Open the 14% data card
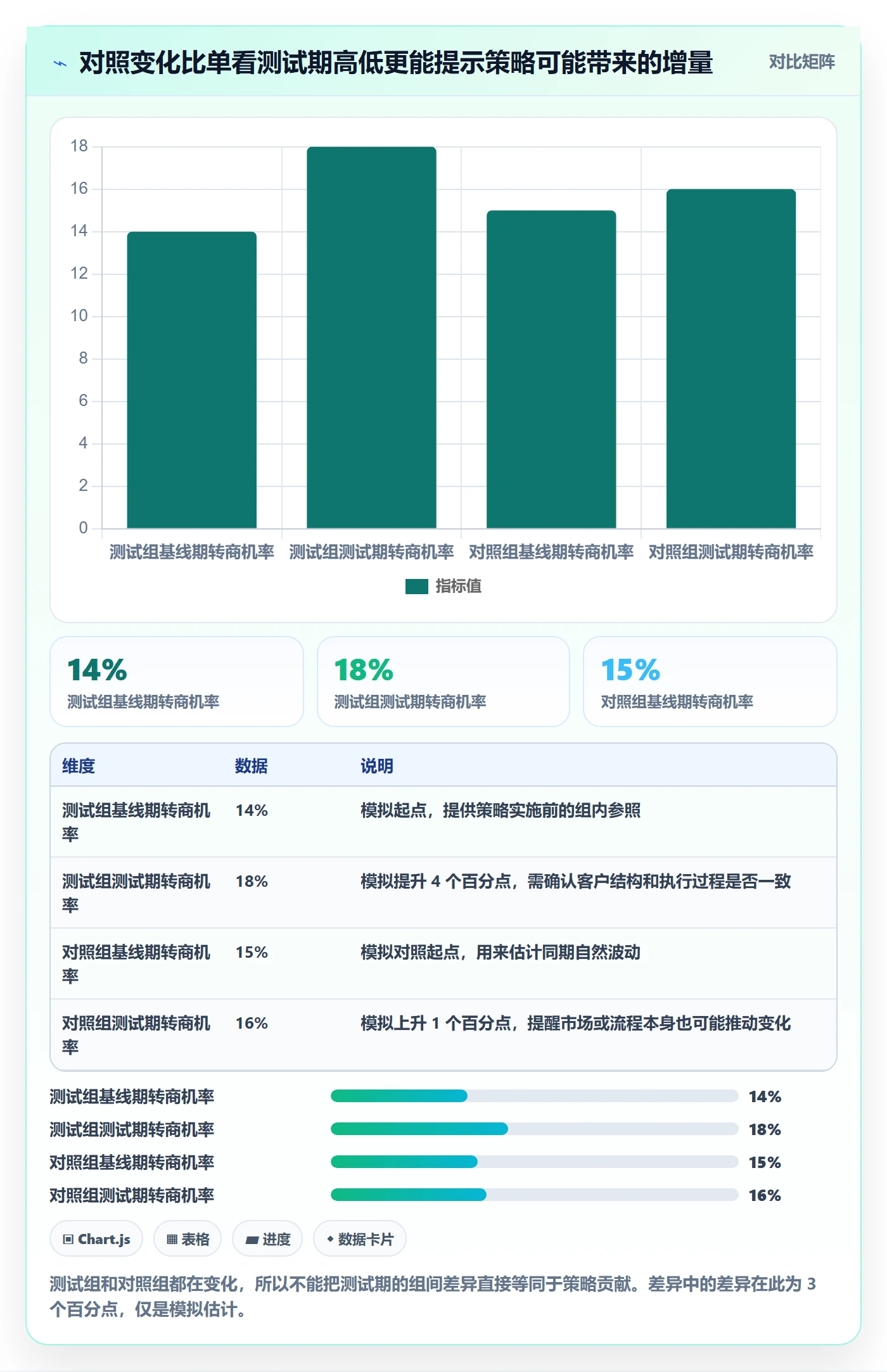This screenshot has width=887, height=1372. tap(177, 682)
